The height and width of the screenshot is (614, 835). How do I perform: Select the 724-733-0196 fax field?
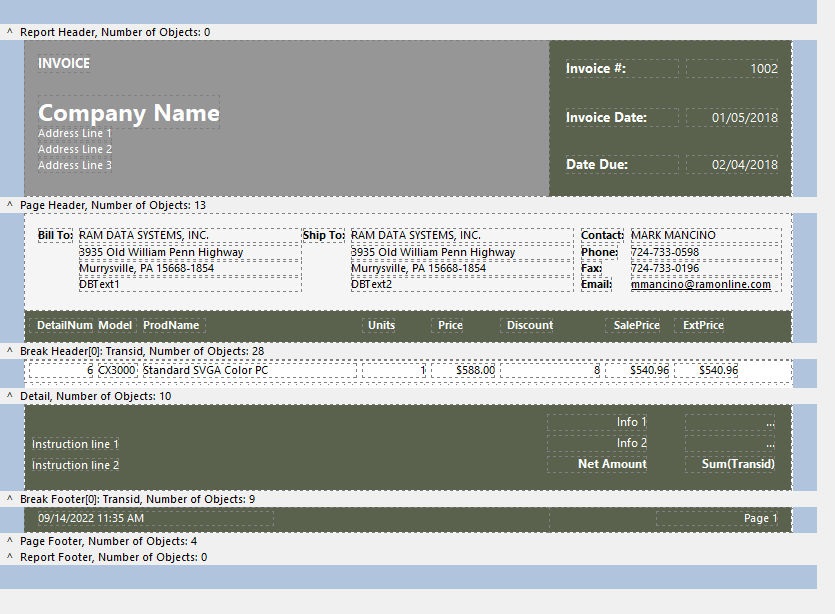pos(706,268)
